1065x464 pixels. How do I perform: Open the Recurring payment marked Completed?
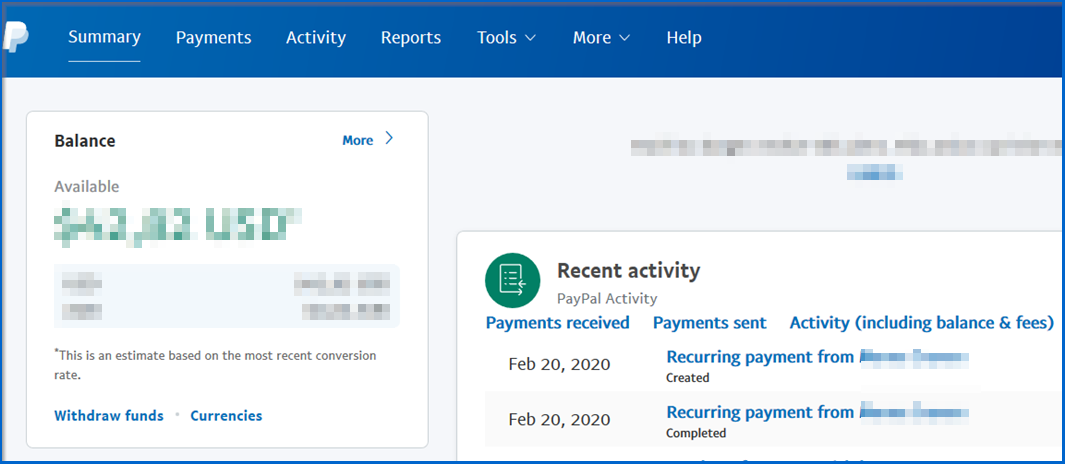[x=817, y=412]
